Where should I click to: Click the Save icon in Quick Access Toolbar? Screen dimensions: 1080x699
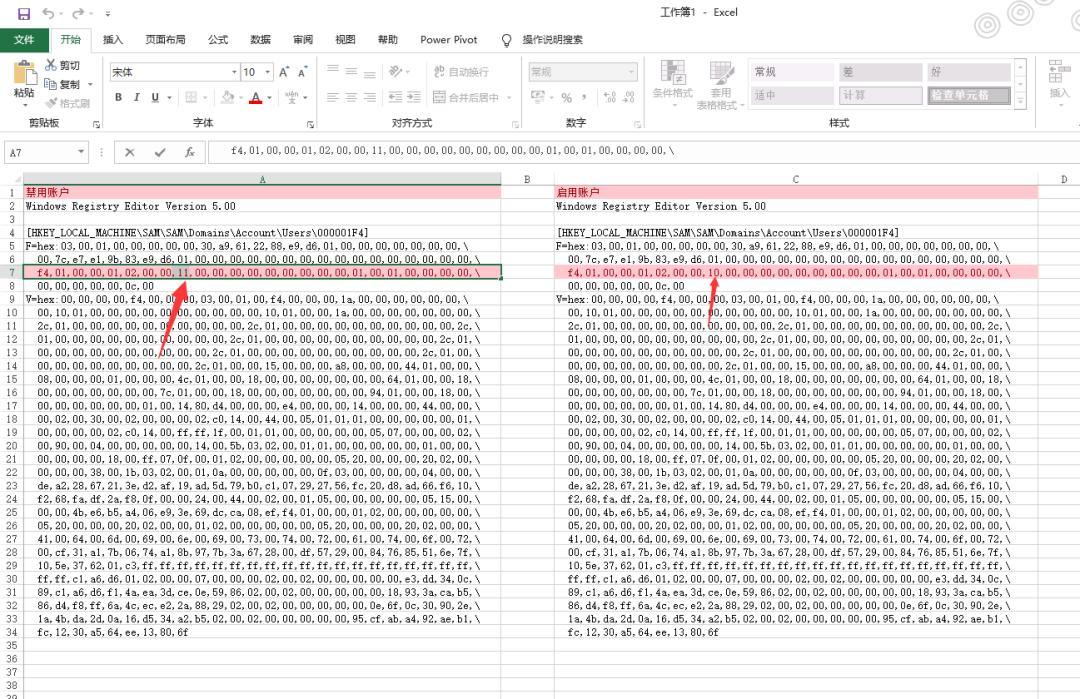tap(25, 11)
